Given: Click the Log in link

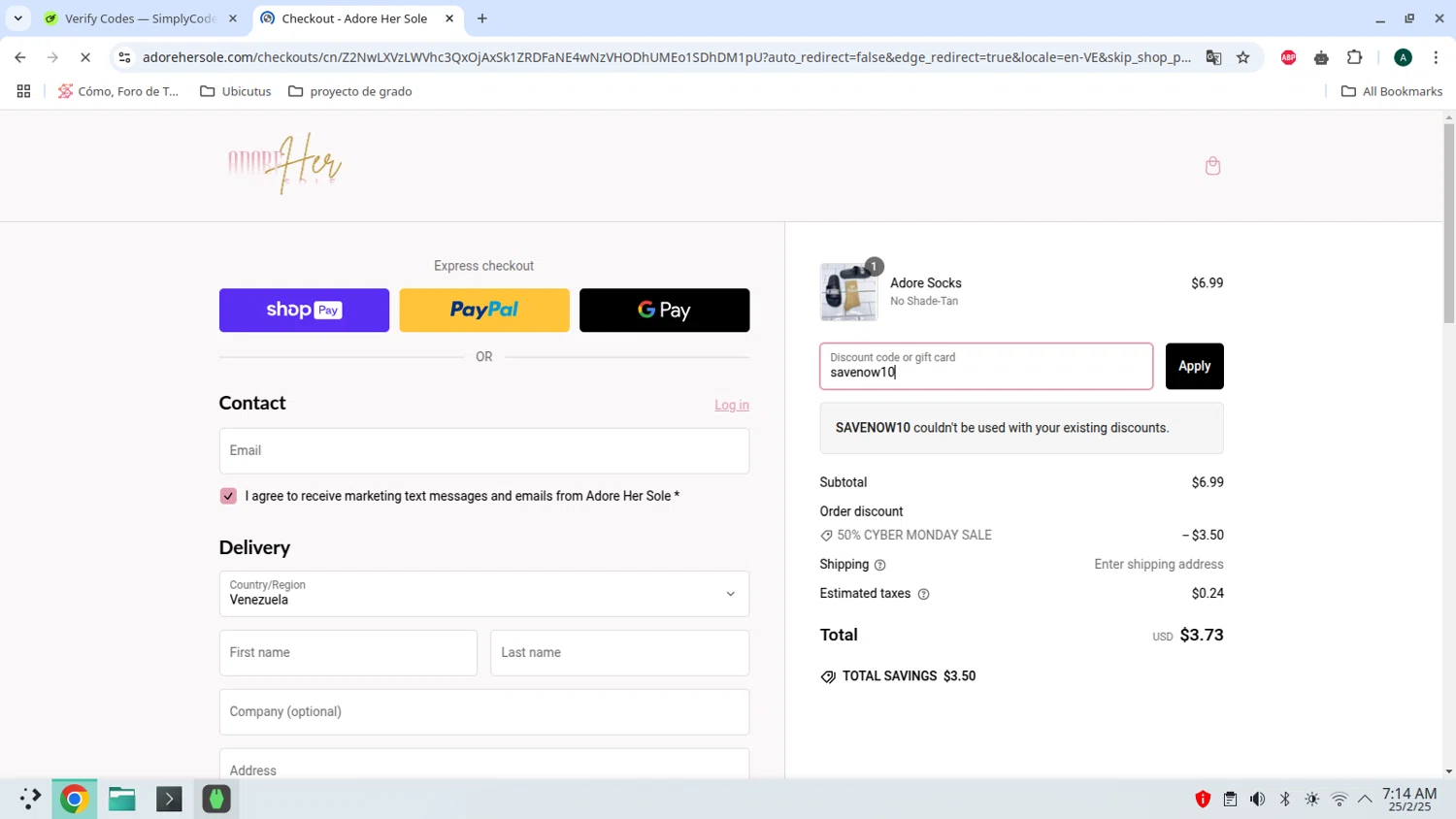Looking at the screenshot, I should click(x=732, y=405).
